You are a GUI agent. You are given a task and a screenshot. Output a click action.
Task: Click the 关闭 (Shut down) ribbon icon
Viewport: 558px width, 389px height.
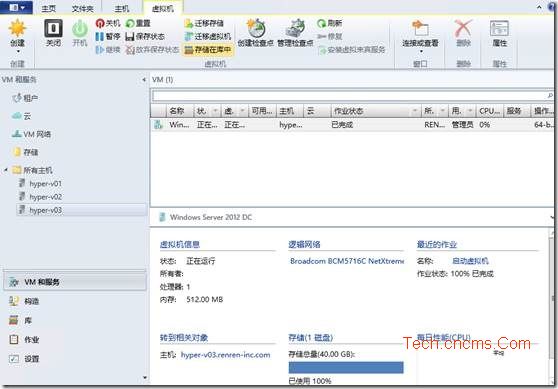[x=53, y=28]
